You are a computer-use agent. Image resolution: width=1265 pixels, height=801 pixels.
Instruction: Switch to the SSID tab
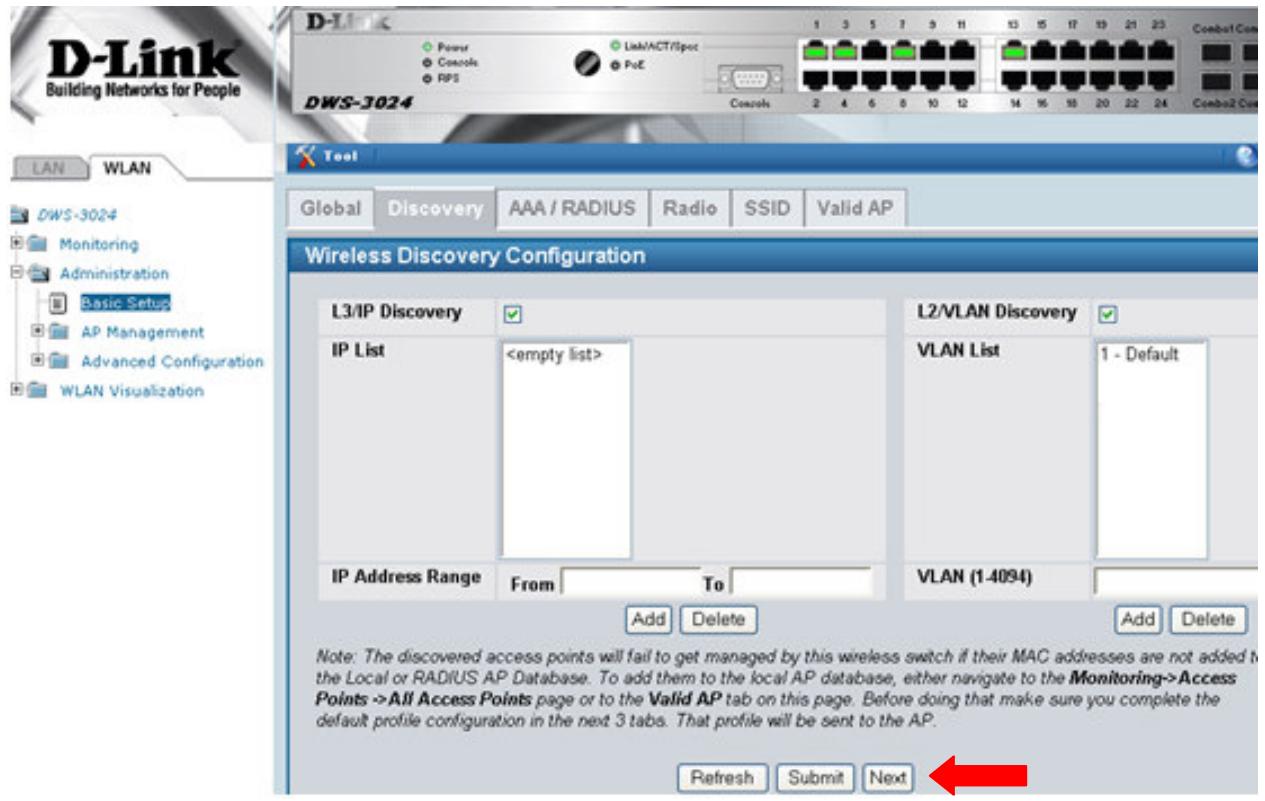(x=767, y=209)
